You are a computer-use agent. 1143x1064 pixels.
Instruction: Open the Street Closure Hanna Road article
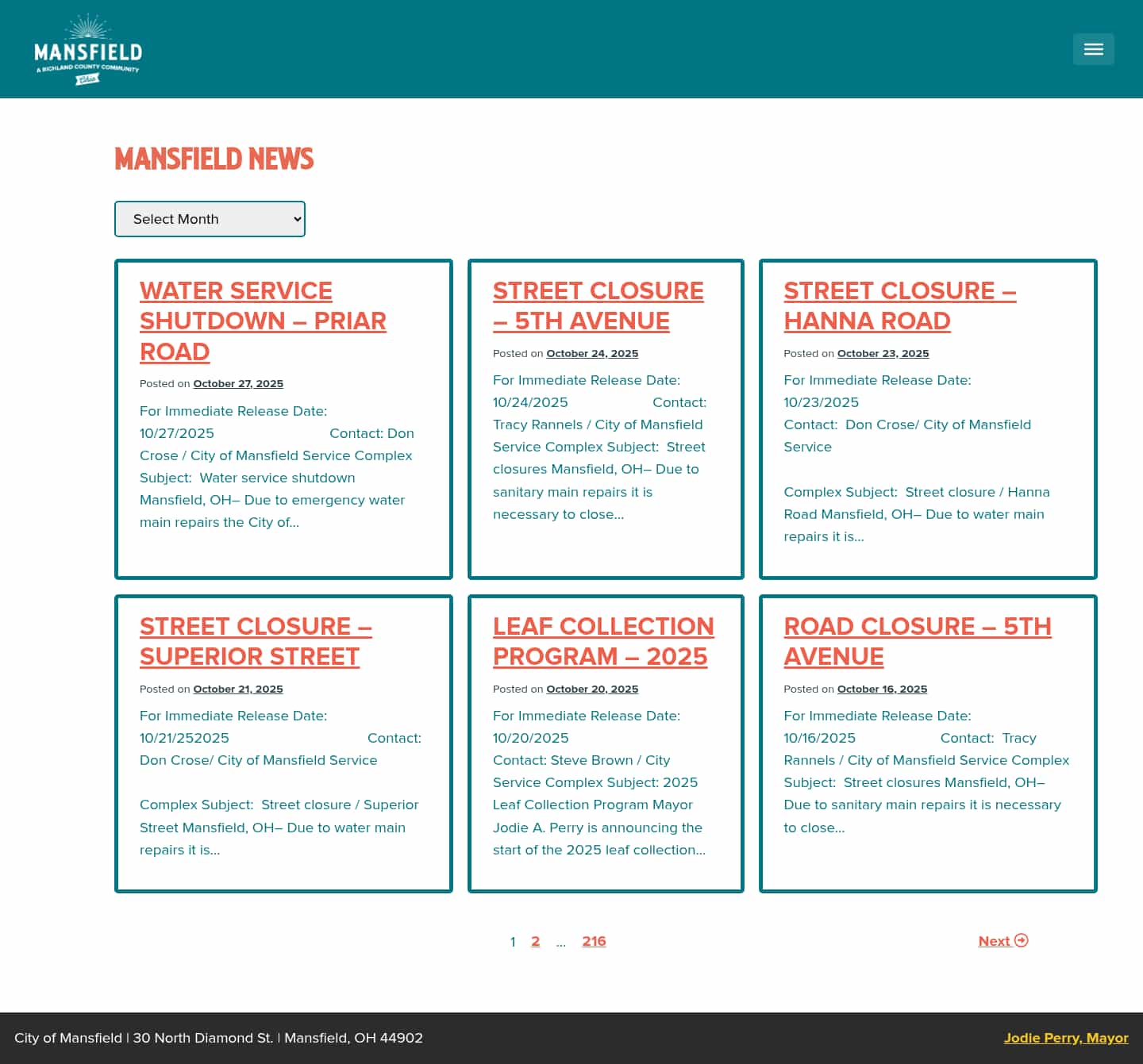pos(900,305)
